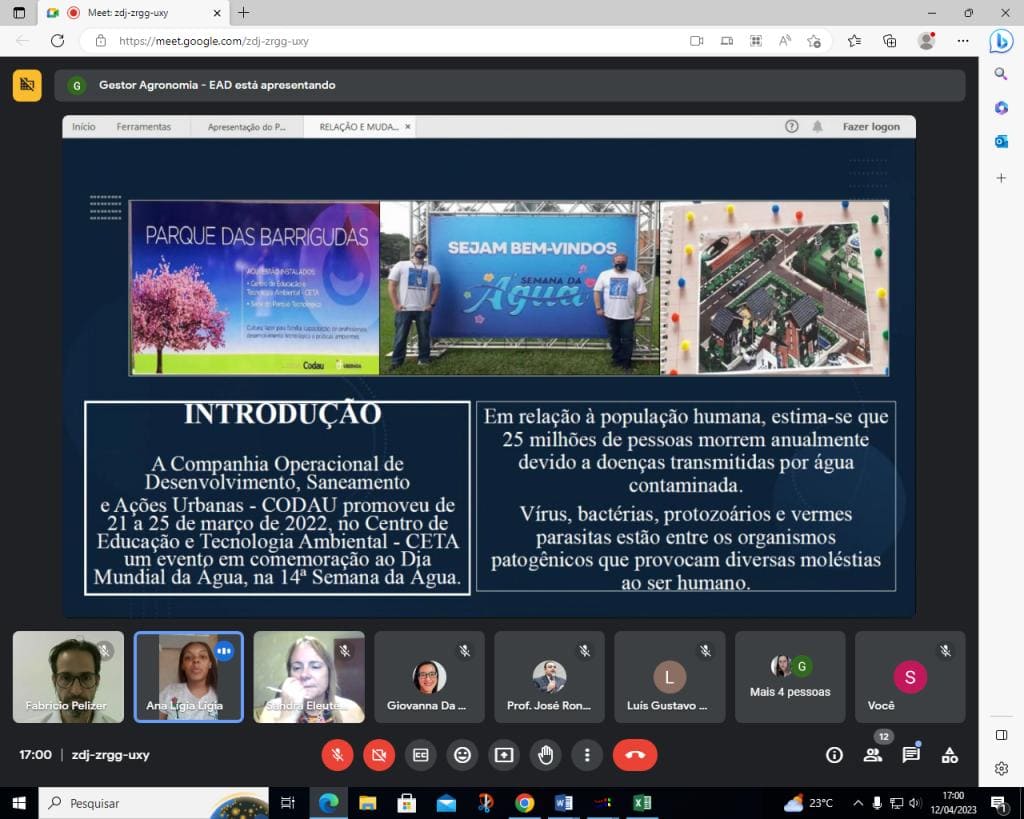The width and height of the screenshot is (1024, 819).
Task: Open the Edge sidebar search icon
Action: click(x=1001, y=74)
